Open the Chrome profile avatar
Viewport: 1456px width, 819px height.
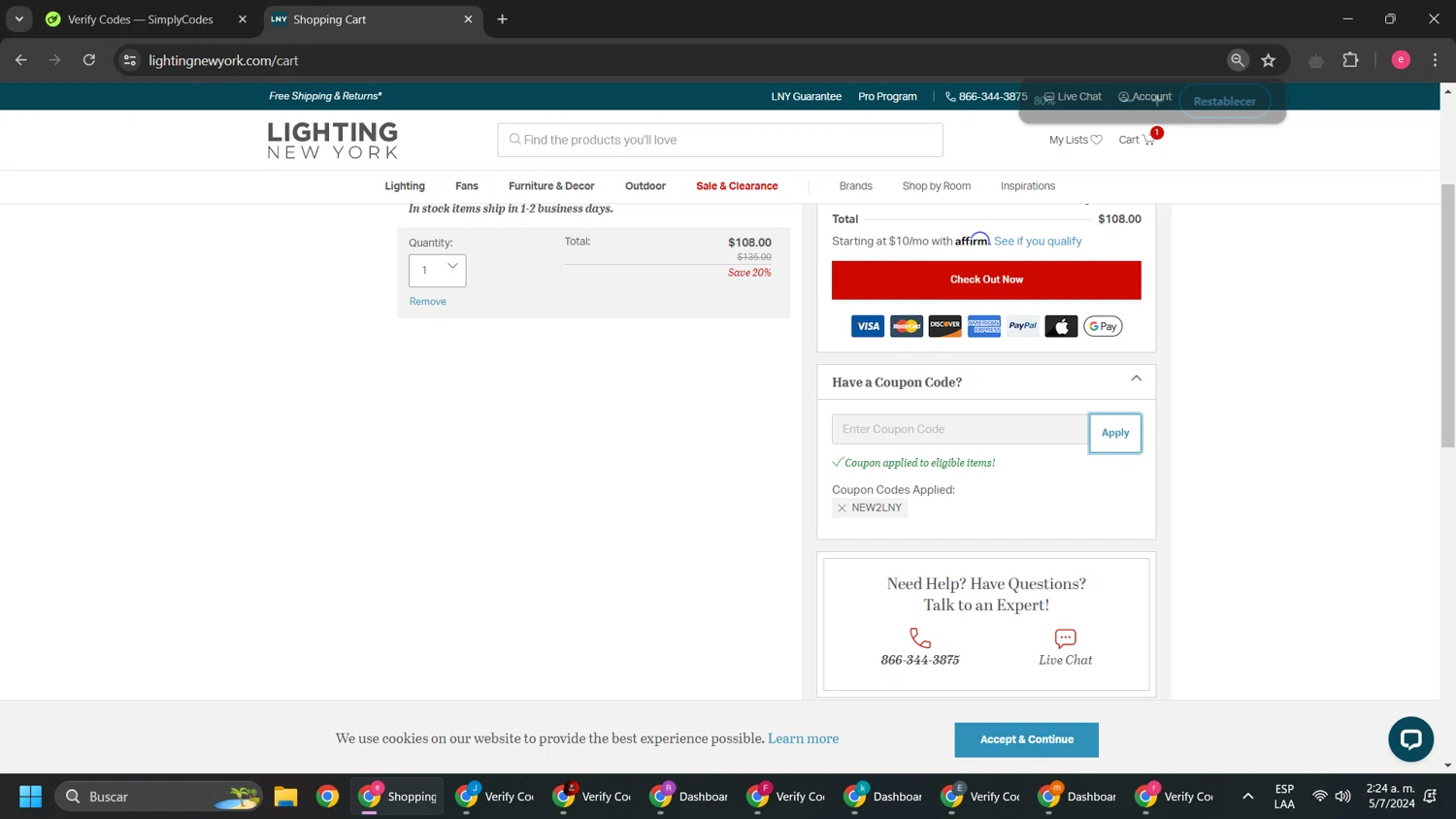(1401, 60)
